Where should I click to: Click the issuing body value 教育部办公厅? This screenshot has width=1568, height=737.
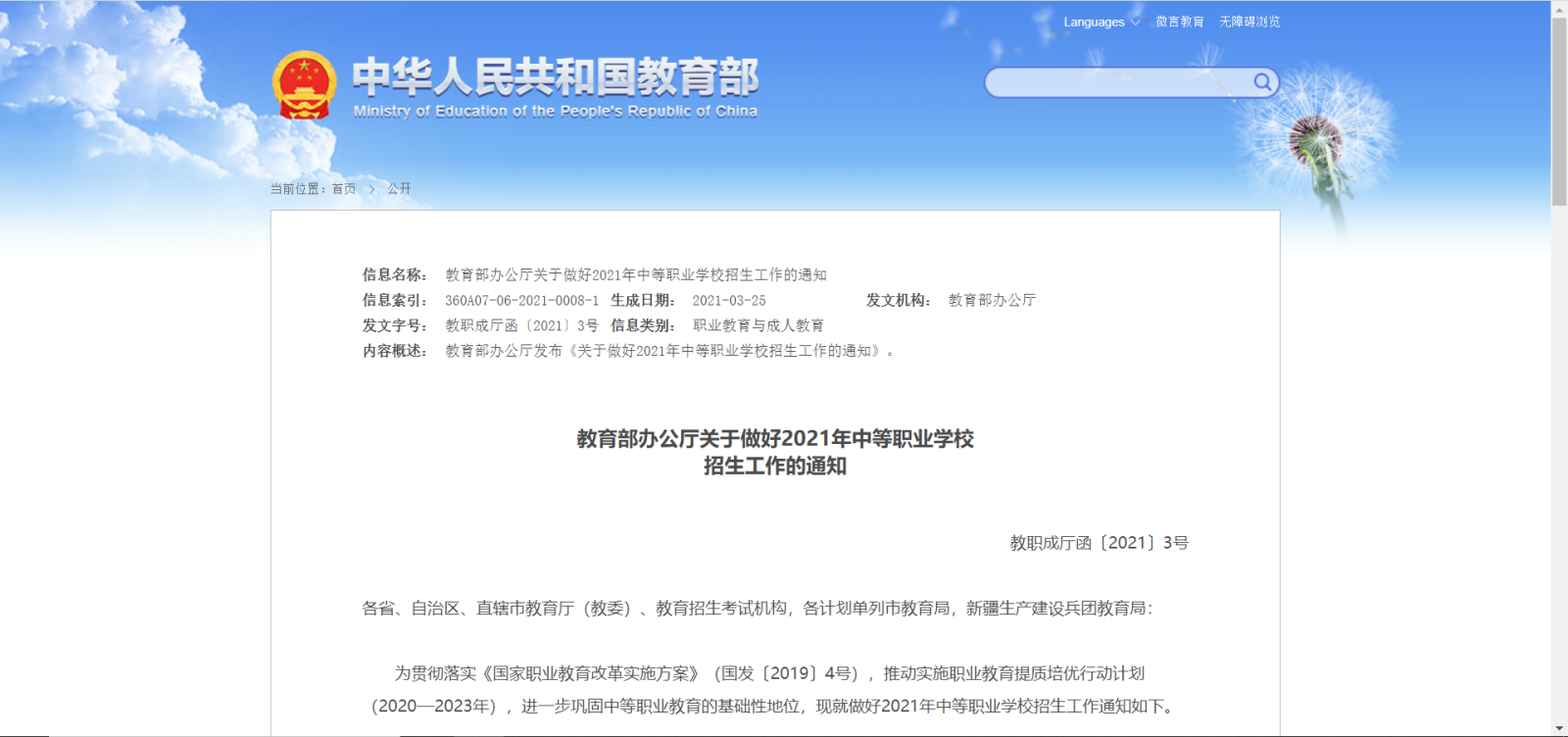coord(992,301)
